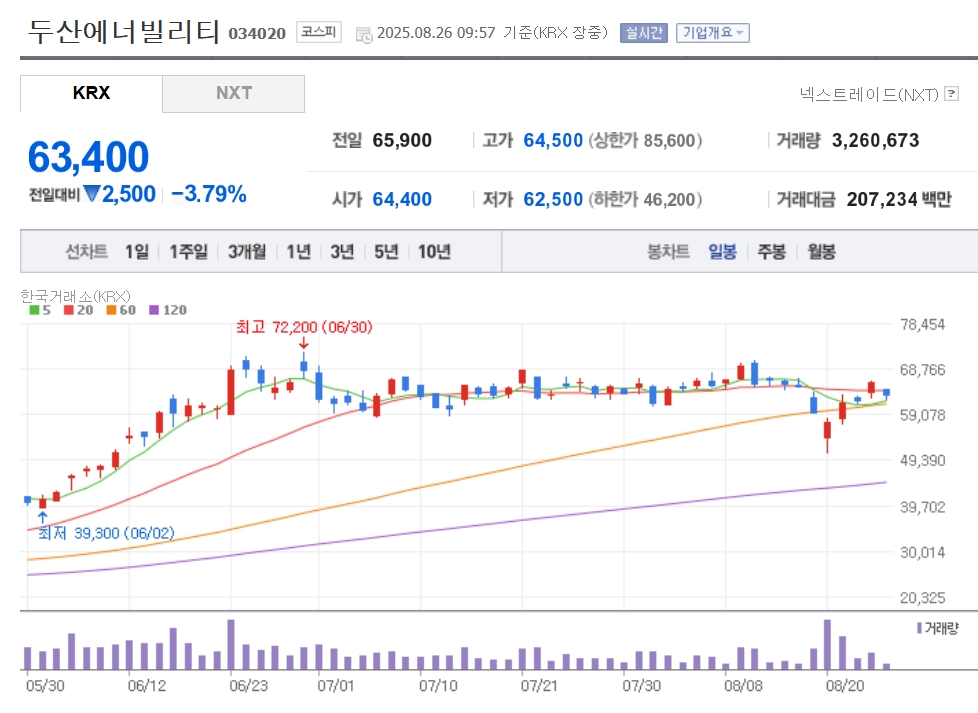Click the orange 60-day moving average swatch
Image resolution: width=978 pixels, height=713 pixels.
(111, 310)
